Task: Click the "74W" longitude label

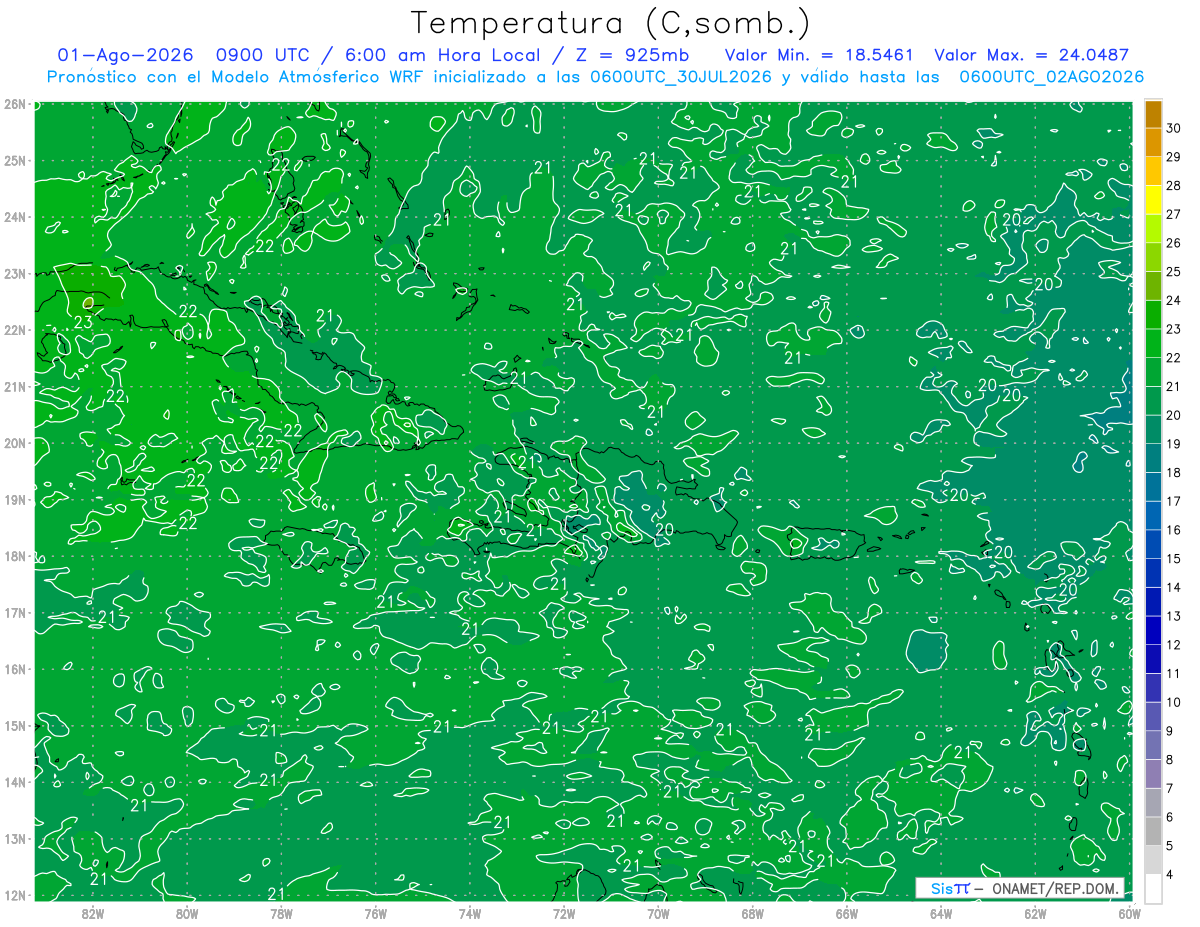Action: tap(470, 913)
